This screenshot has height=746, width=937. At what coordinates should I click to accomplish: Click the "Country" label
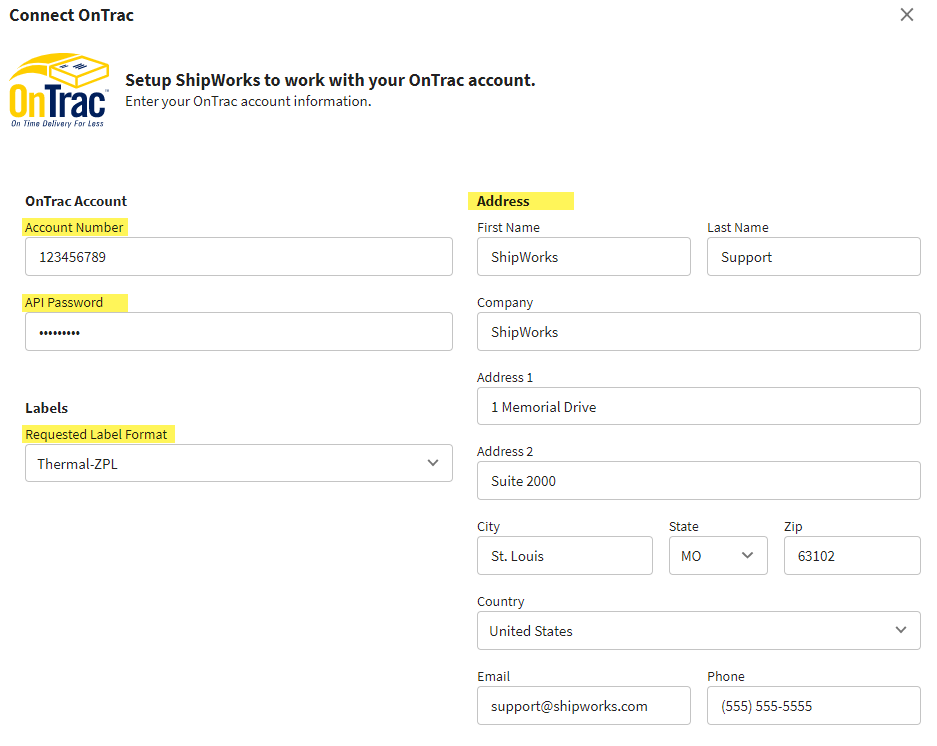[501, 602]
